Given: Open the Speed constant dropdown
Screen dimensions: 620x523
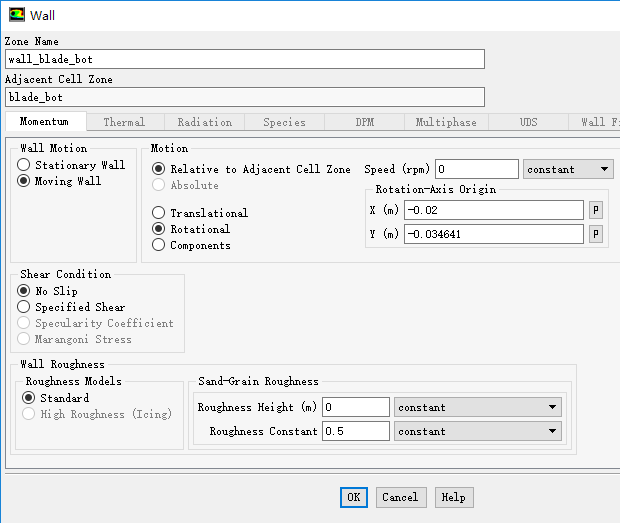Looking at the screenshot, I should (567, 169).
